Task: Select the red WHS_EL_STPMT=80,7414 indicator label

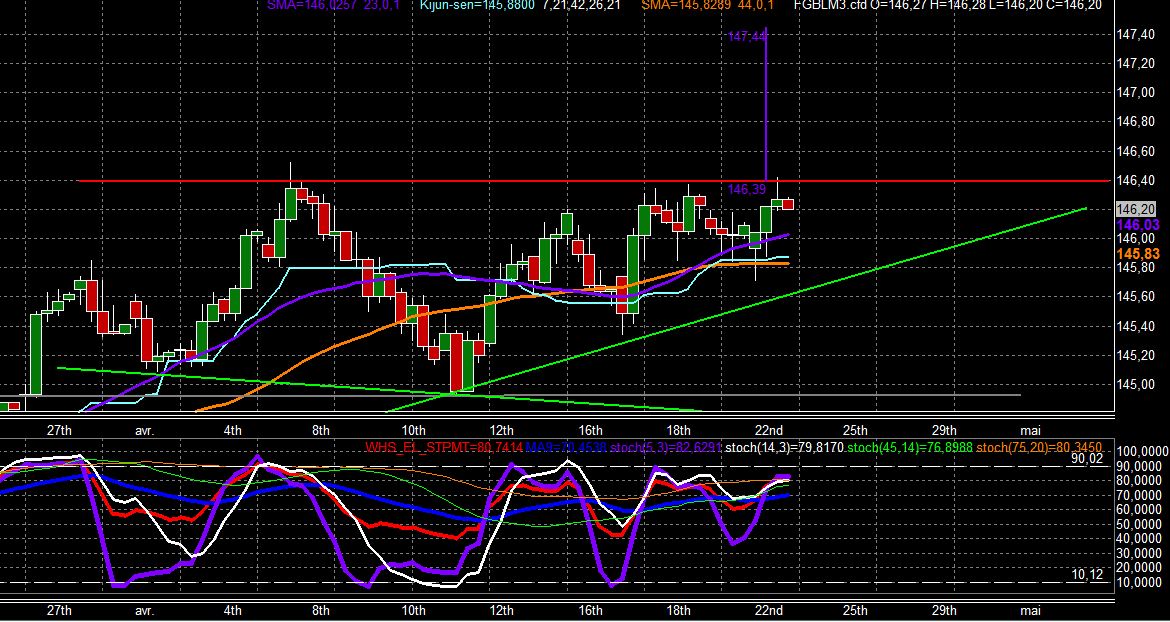Action: click(x=444, y=447)
